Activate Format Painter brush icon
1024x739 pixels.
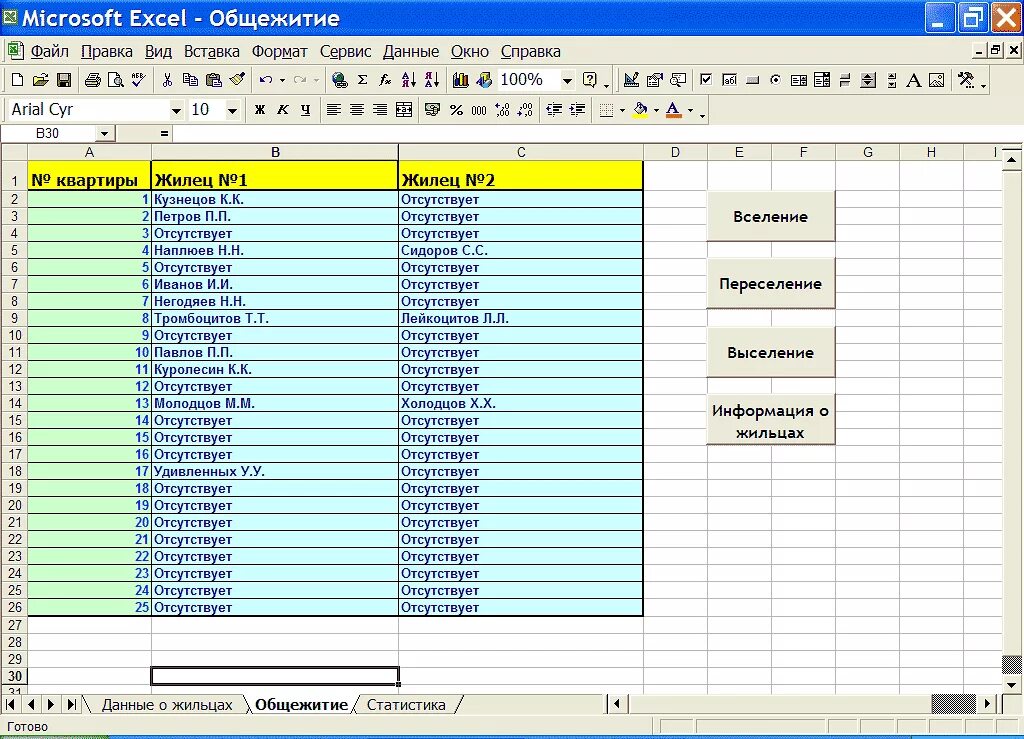point(237,80)
